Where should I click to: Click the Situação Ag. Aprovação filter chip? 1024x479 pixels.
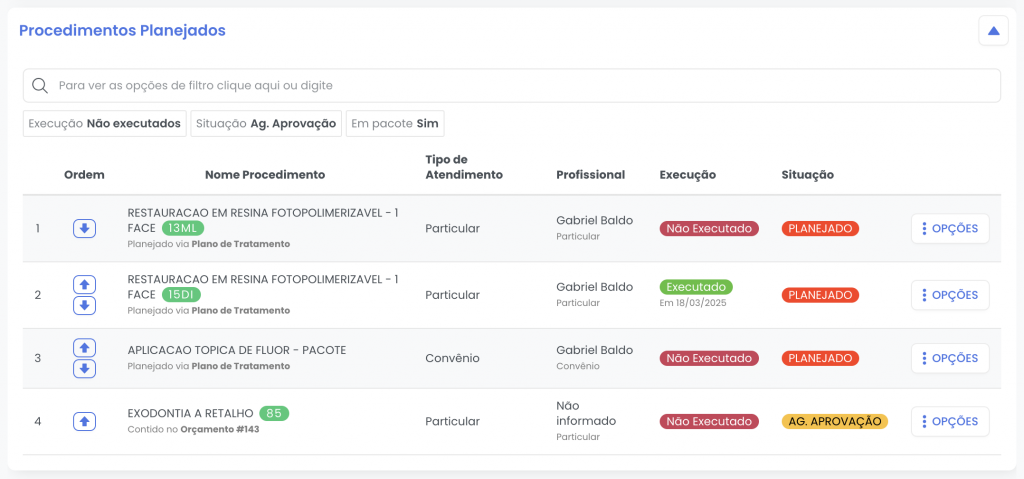click(266, 124)
